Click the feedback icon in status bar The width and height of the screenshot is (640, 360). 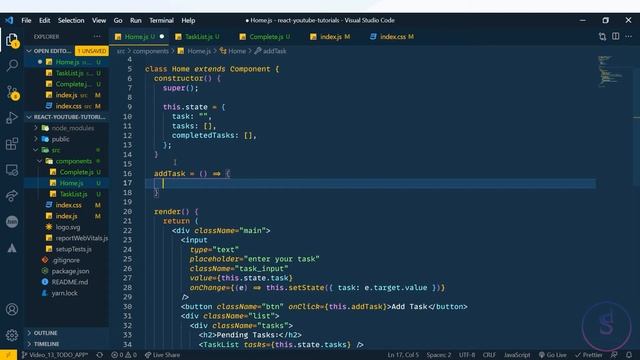[x=614, y=355]
